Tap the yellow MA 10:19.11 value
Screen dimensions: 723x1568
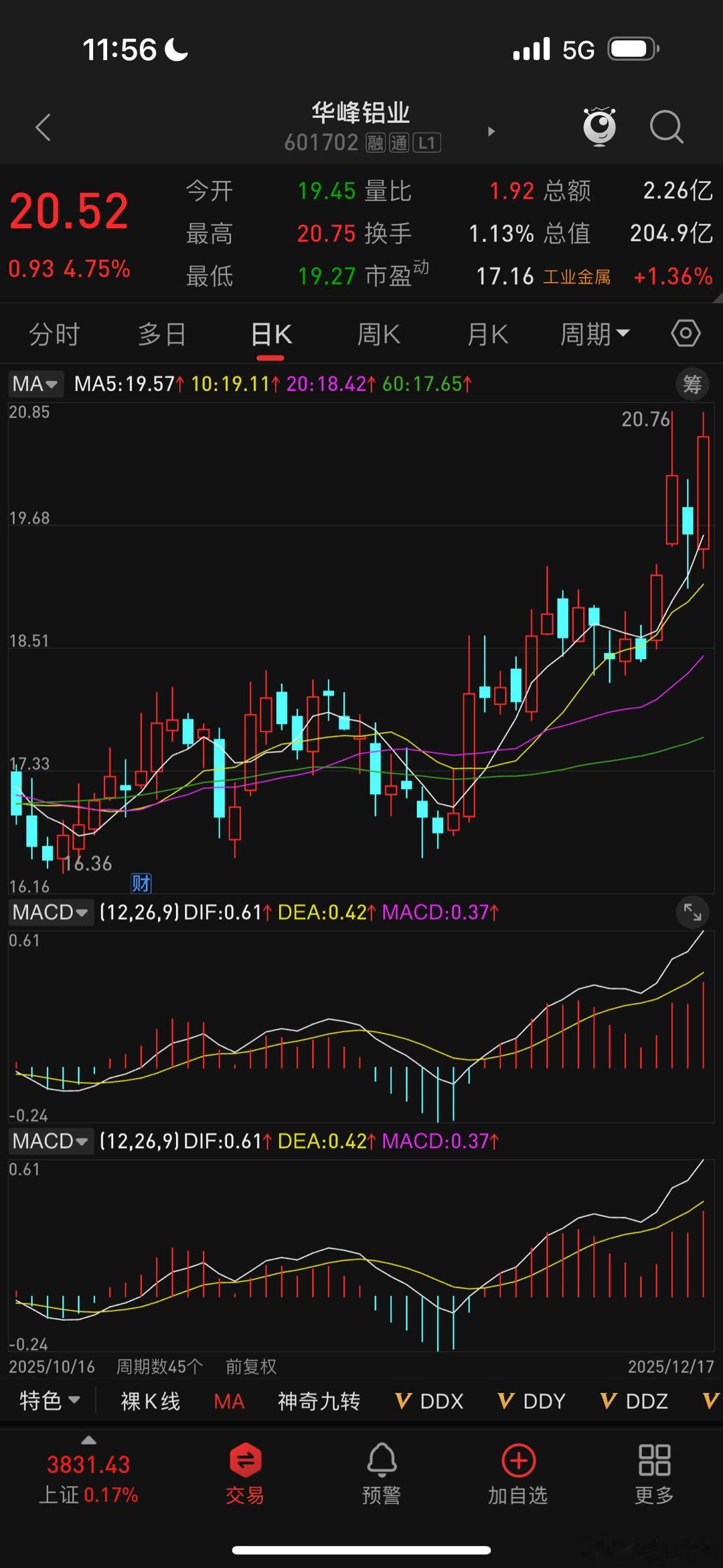tap(235, 384)
